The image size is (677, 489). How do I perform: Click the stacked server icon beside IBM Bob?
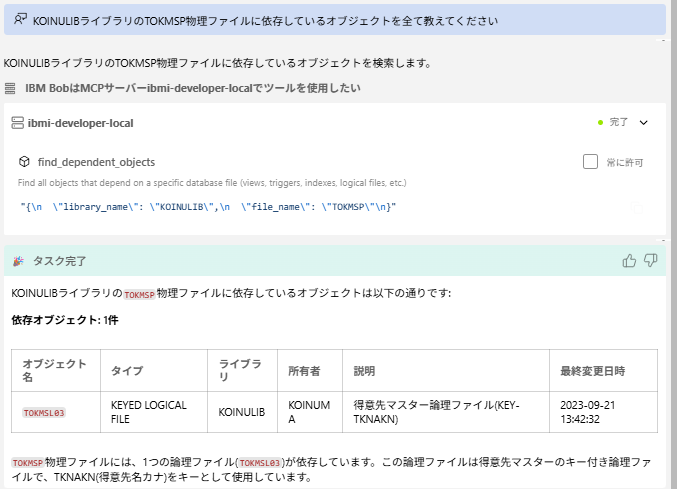10,88
